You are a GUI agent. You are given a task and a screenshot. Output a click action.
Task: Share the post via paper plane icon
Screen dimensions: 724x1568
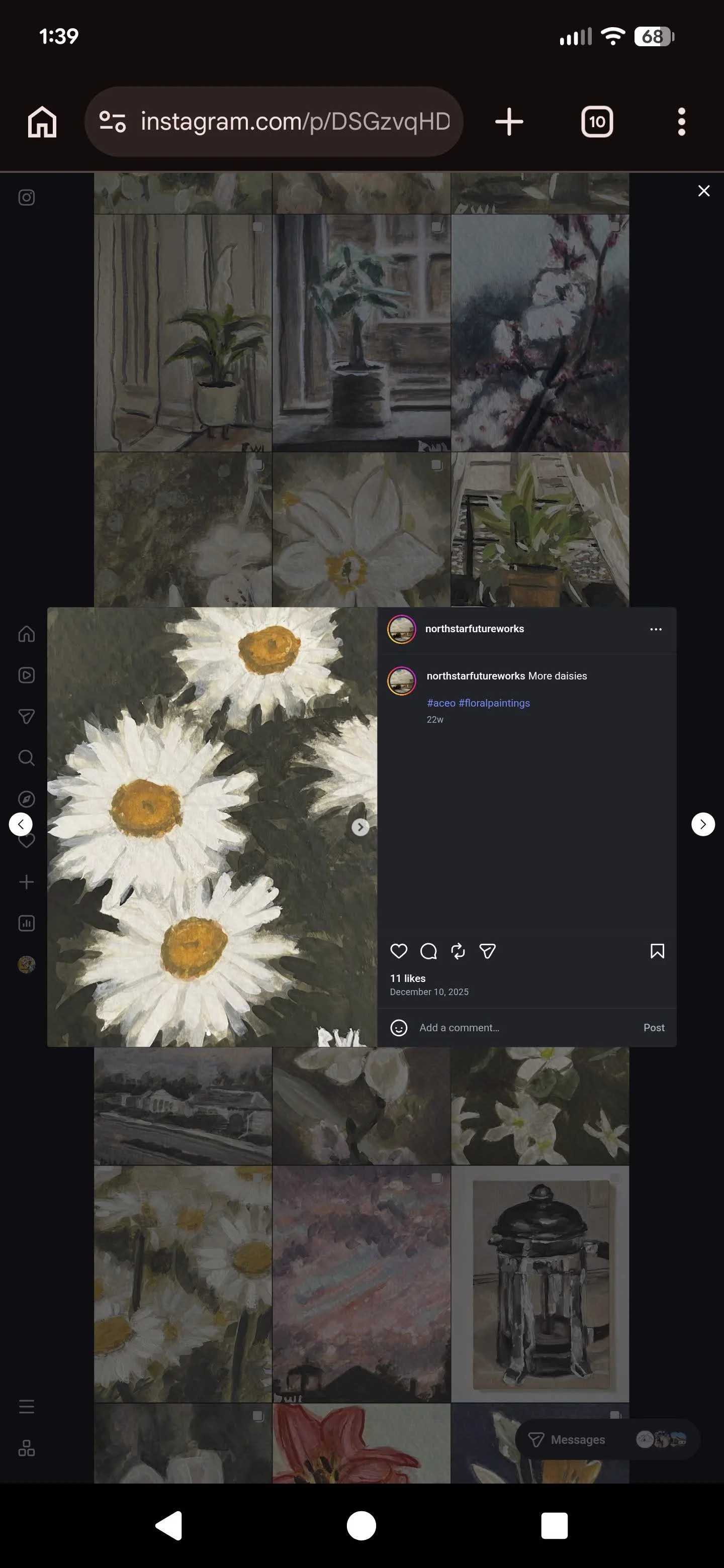click(488, 951)
